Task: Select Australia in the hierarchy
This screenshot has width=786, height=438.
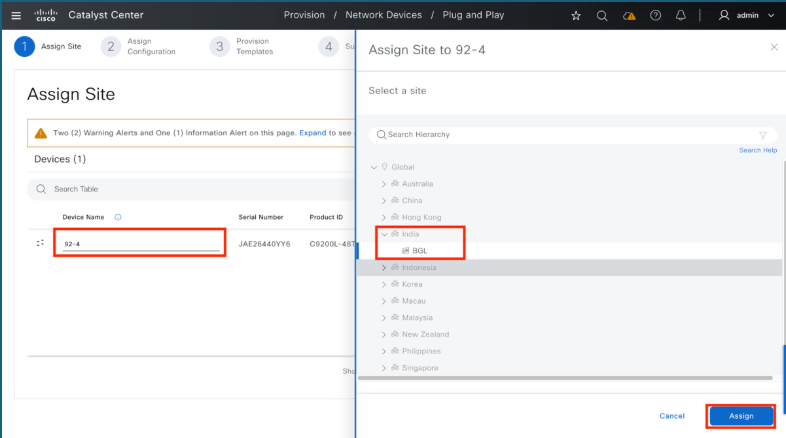Action: coord(417,184)
